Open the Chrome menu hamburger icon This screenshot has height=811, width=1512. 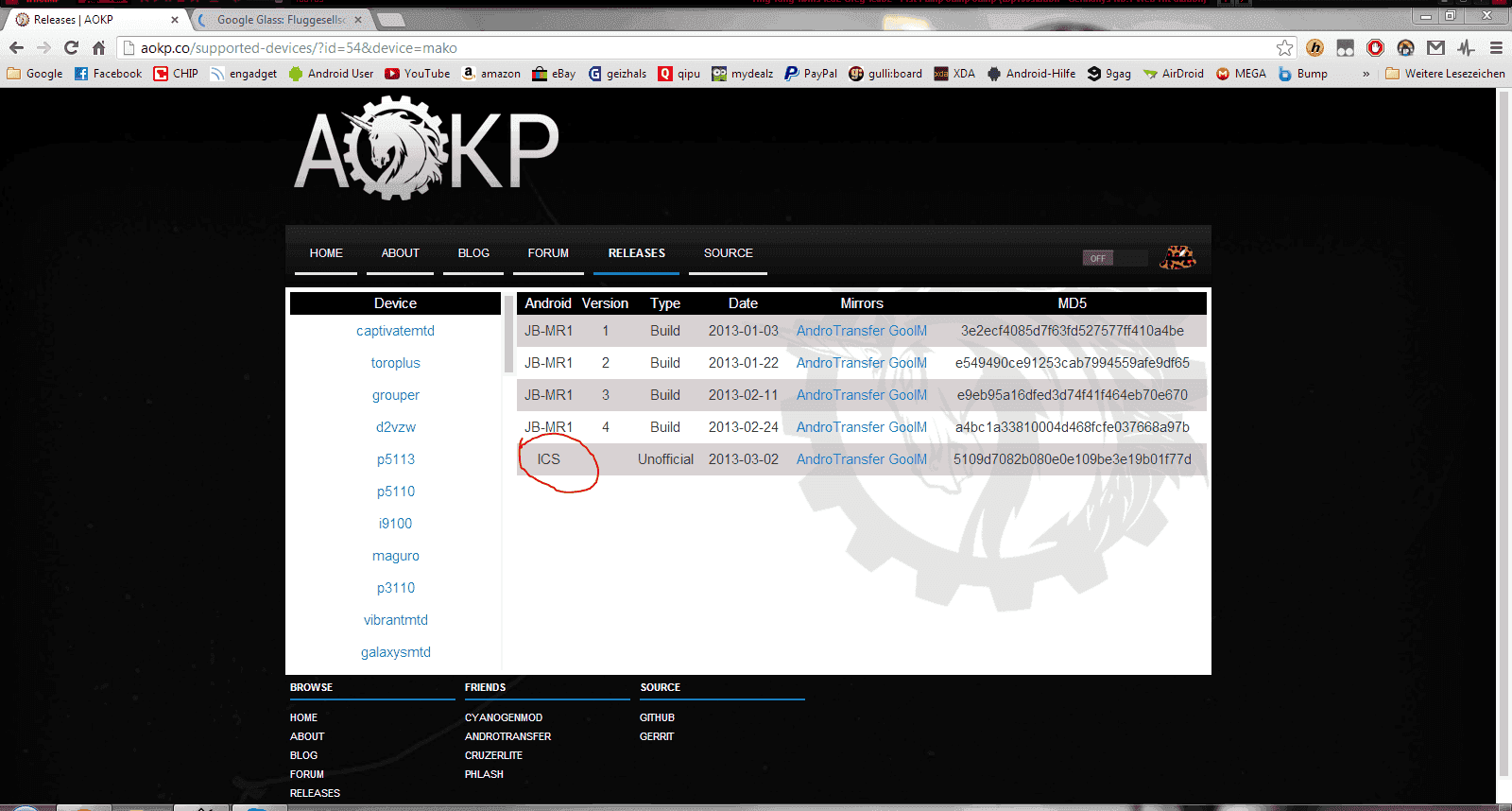(x=1496, y=47)
